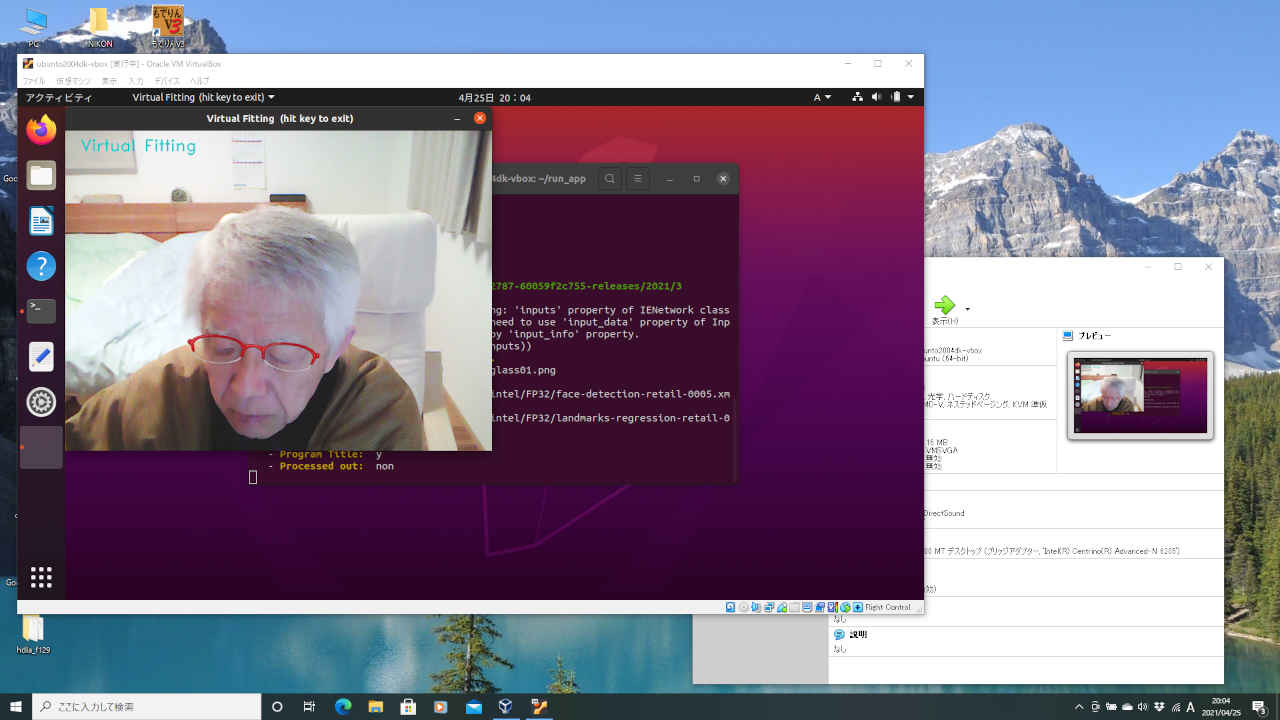The image size is (1280, 720).
Task: Open the Text Editor dock icon
Action: (41, 357)
